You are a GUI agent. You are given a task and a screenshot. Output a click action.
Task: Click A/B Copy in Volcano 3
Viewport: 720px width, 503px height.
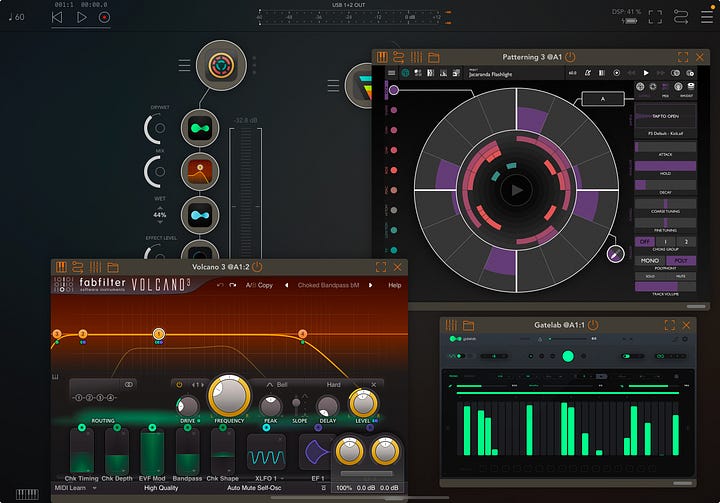click(259, 285)
